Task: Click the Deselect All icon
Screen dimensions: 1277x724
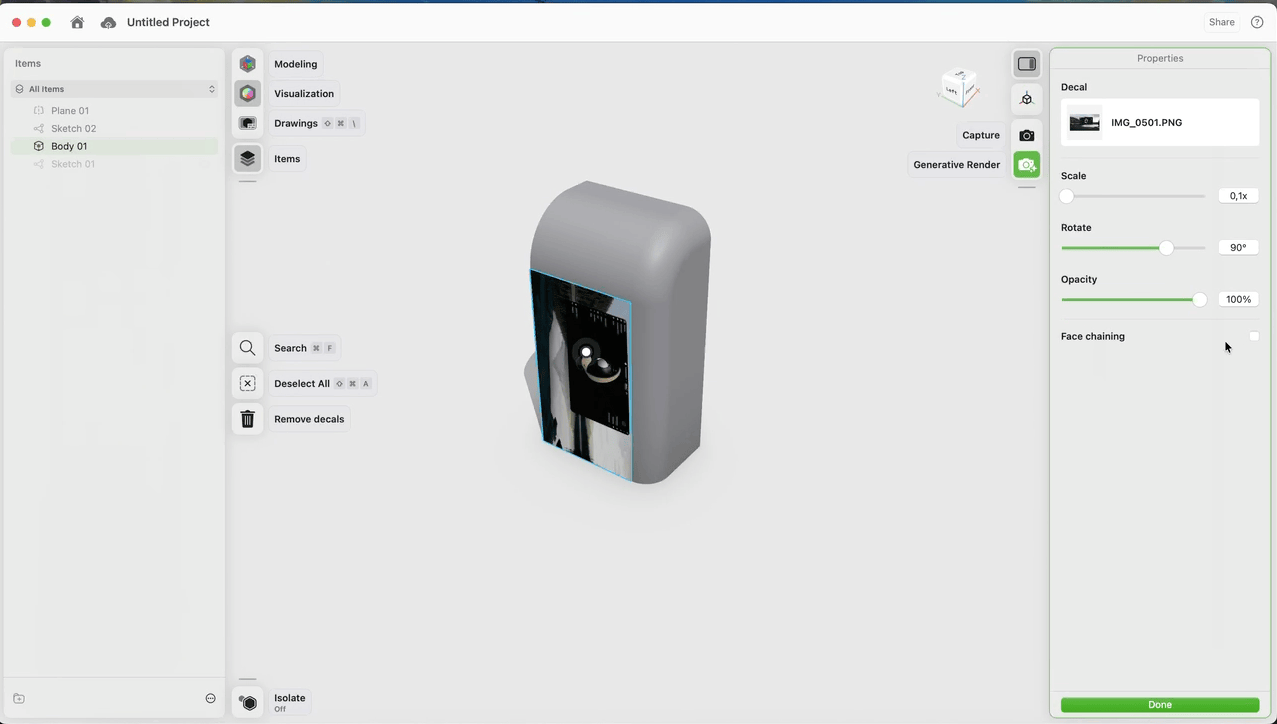Action: point(248,384)
